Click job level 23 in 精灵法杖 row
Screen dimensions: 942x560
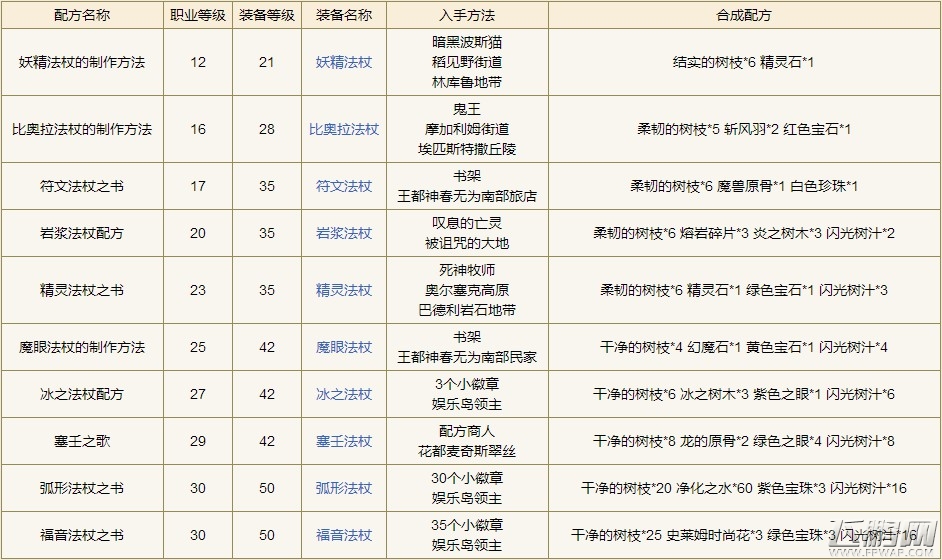tap(198, 290)
